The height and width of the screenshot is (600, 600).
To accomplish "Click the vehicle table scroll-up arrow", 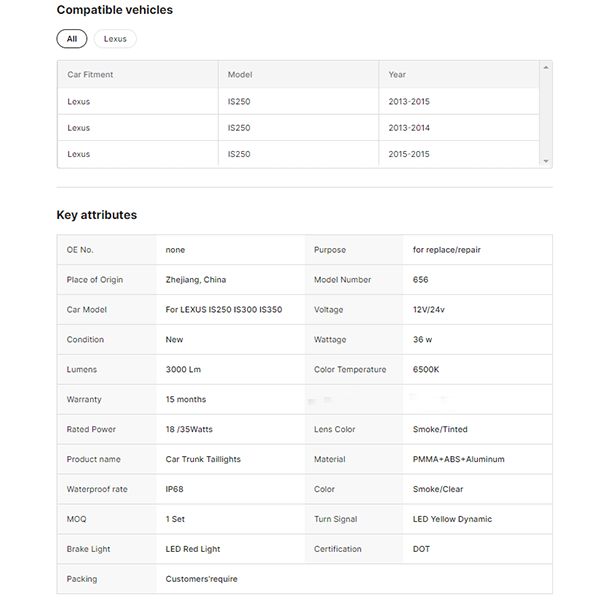I will point(545,68).
